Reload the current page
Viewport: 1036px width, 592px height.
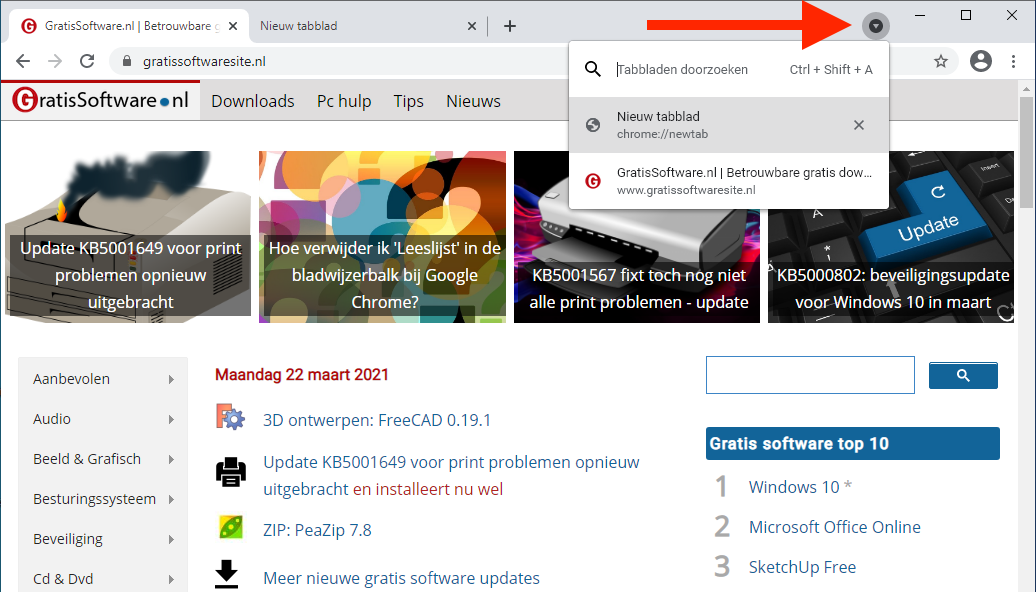pos(87,62)
